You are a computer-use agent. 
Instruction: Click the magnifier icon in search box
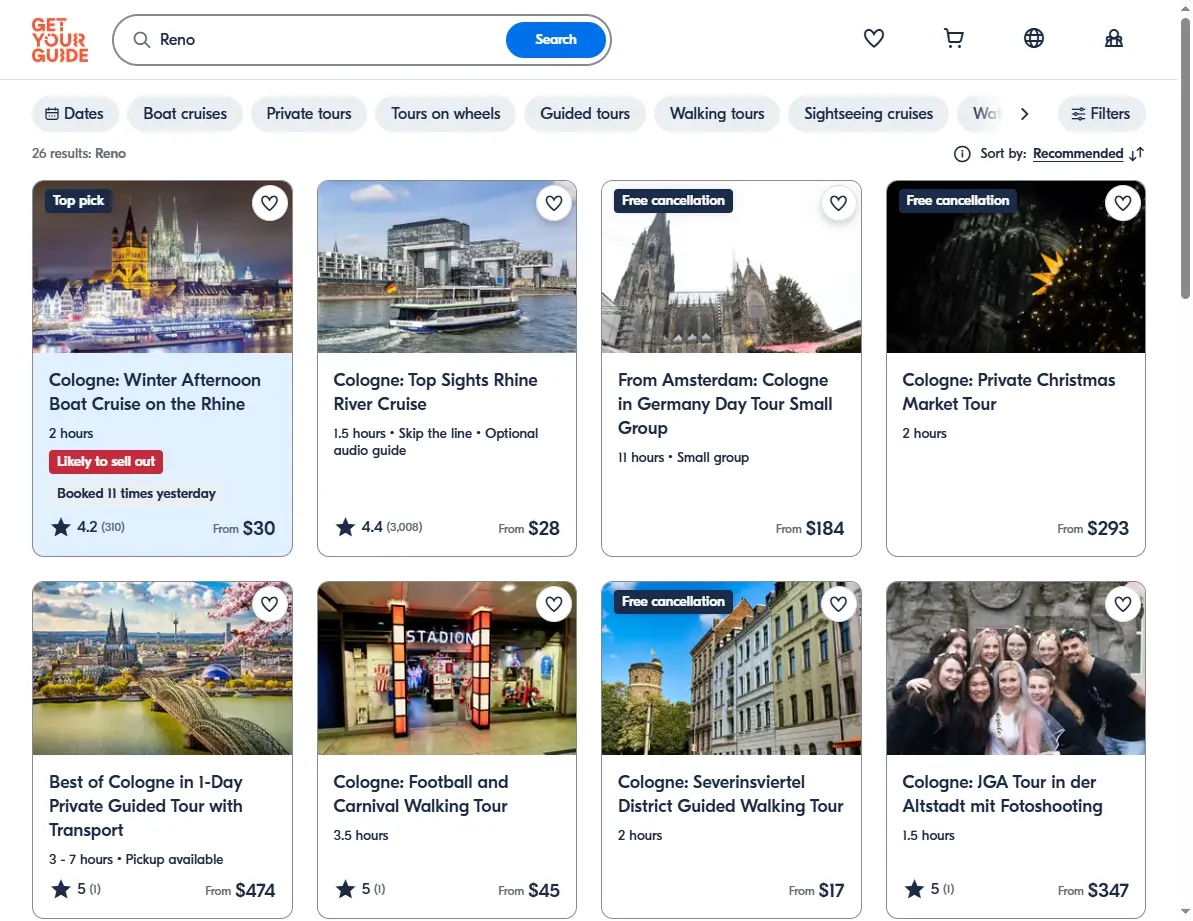click(142, 40)
